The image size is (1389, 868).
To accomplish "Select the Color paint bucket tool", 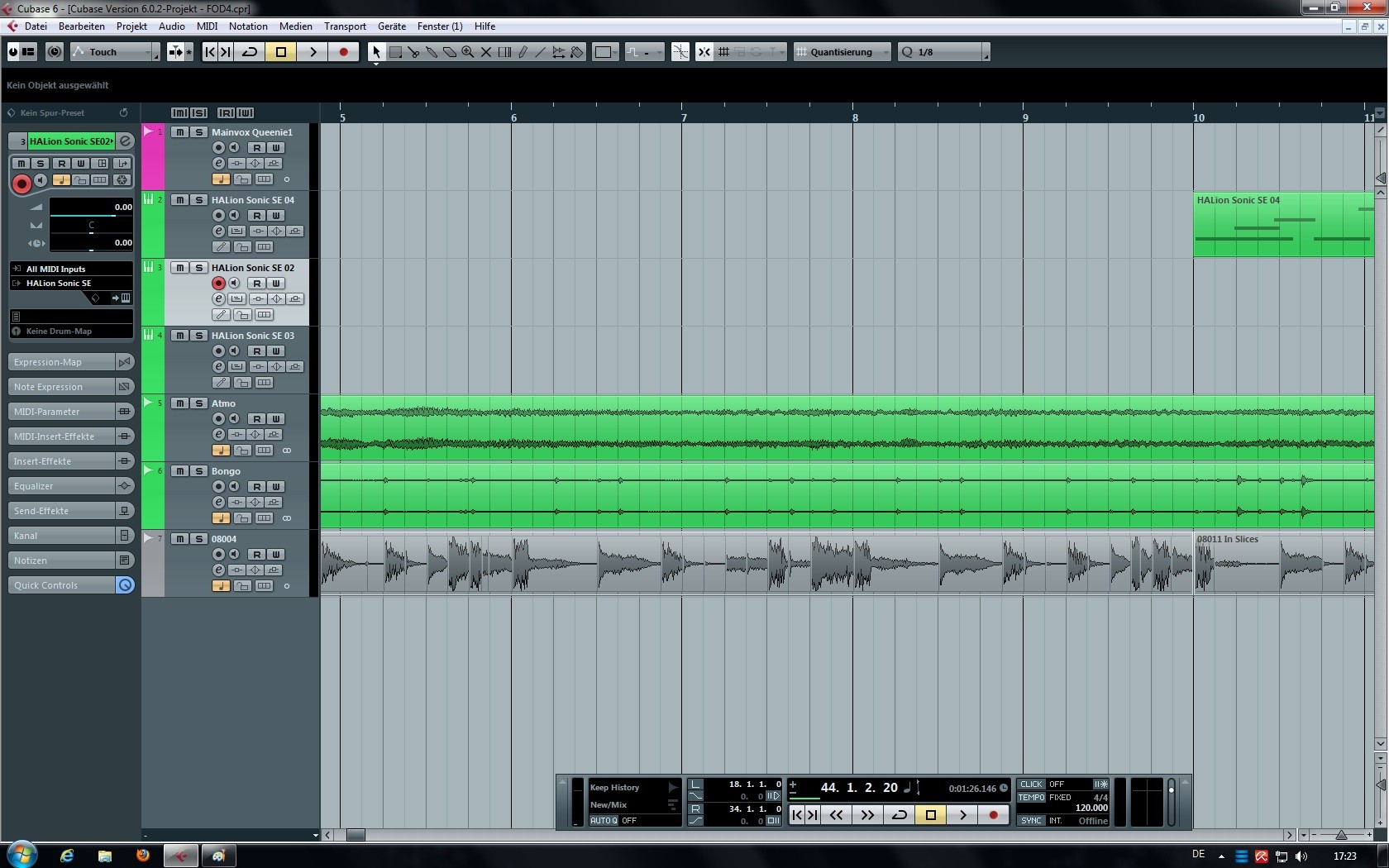I will (577, 52).
